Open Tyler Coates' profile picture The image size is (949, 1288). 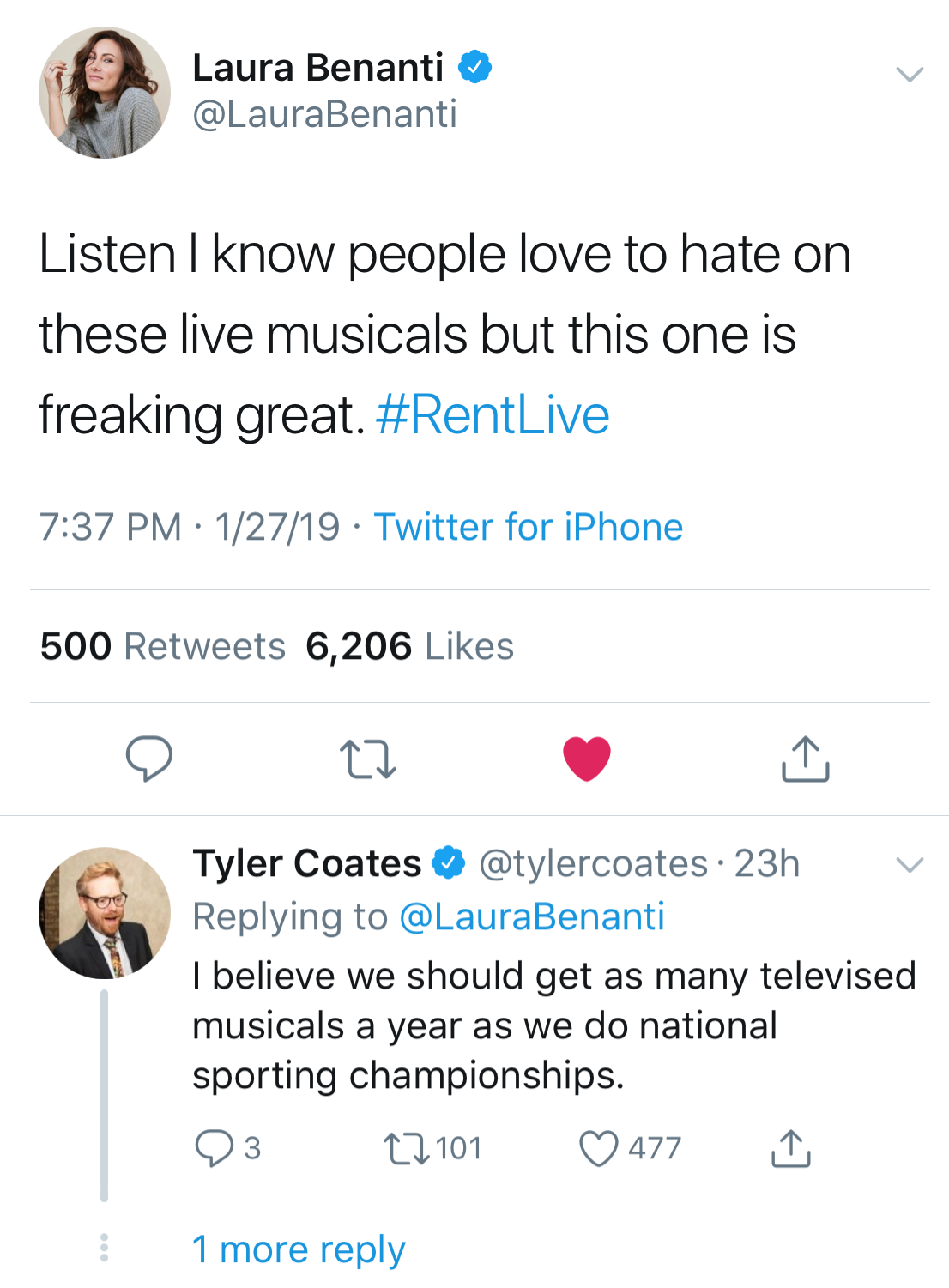(105, 913)
